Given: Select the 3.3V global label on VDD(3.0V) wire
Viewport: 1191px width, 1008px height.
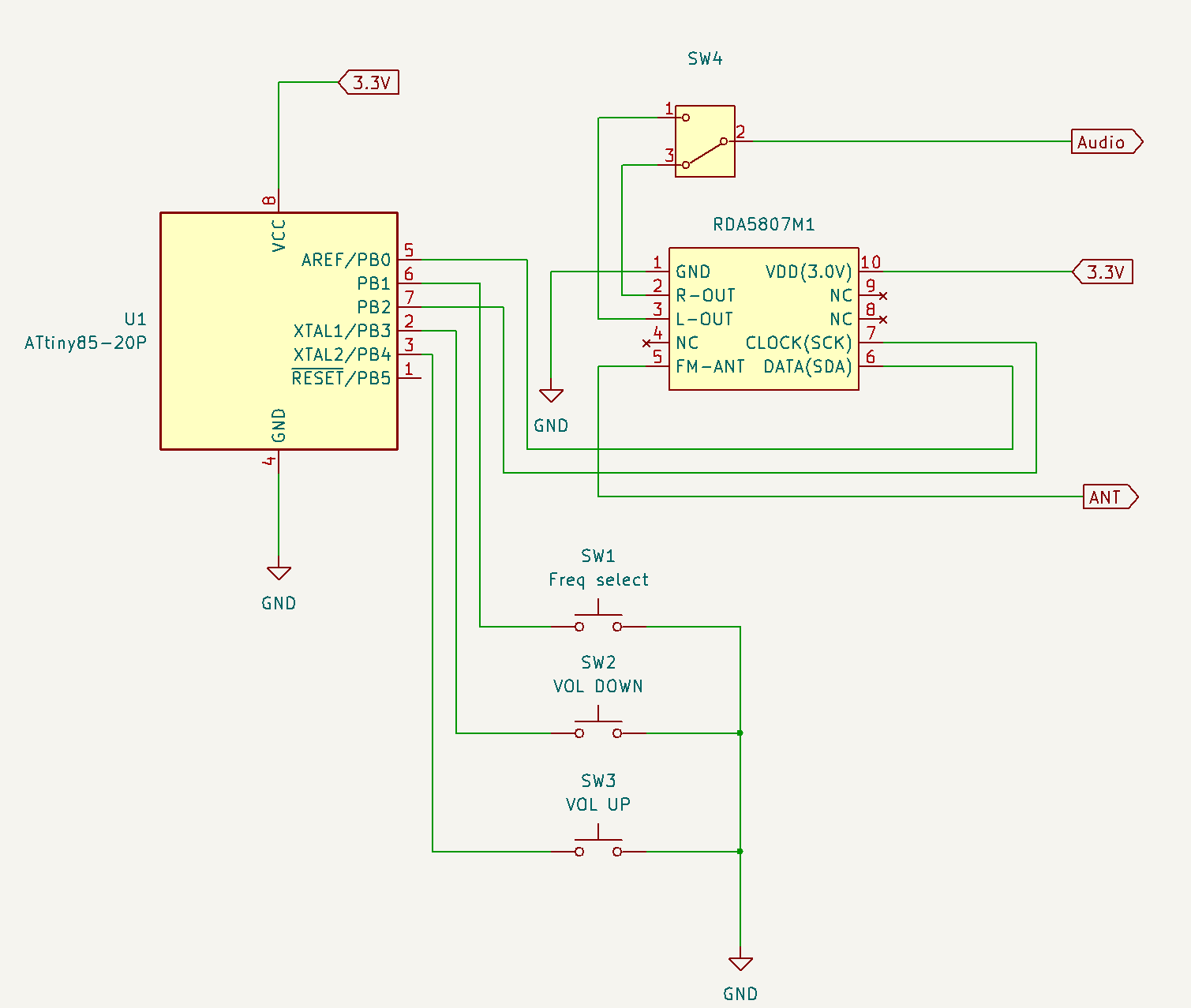Looking at the screenshot, I should pos(1103,272).
